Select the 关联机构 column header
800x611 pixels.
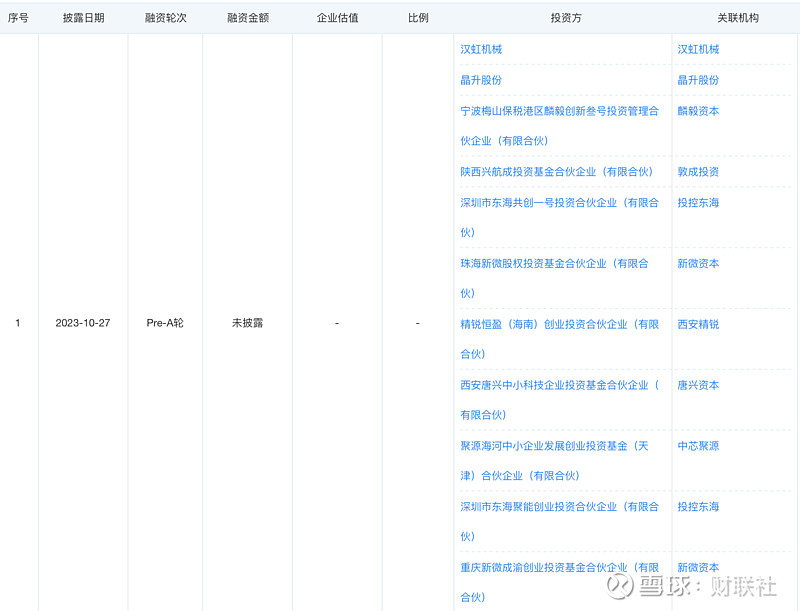click(738, 18)
